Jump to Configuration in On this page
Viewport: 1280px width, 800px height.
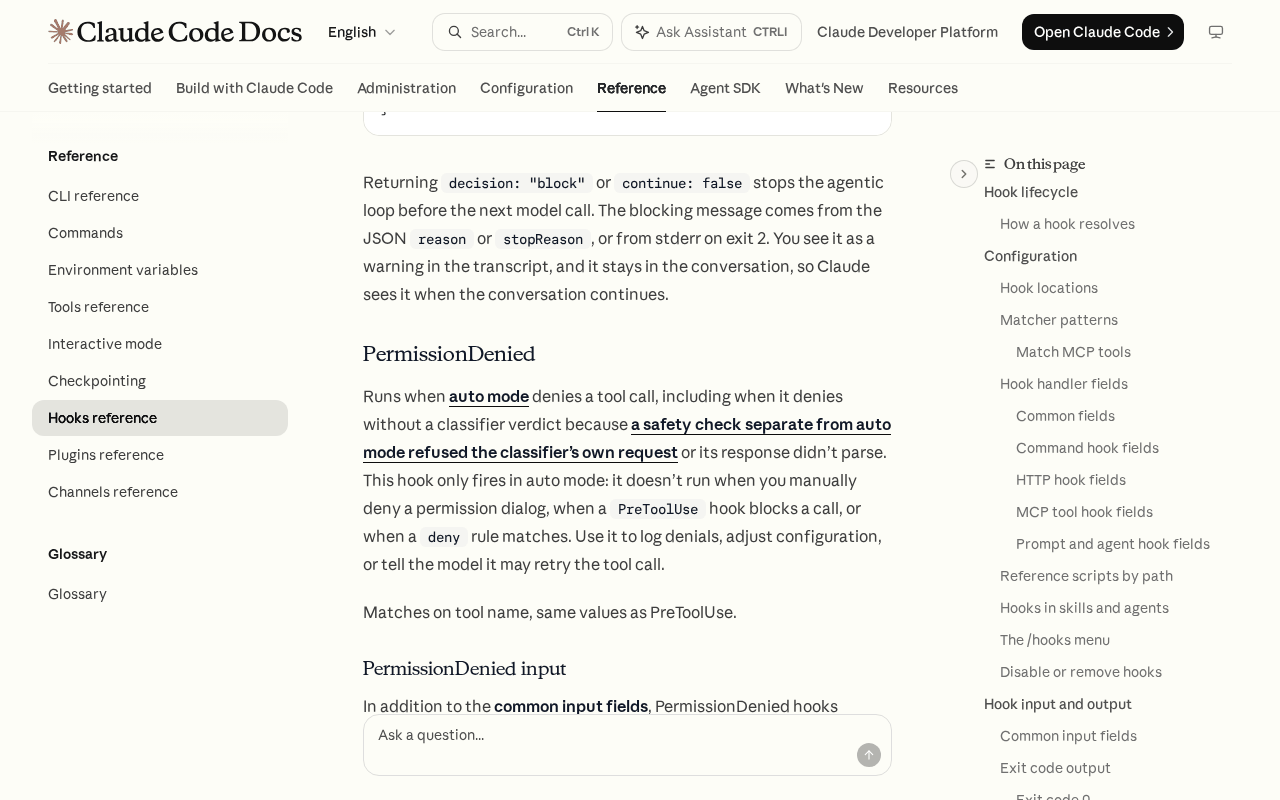tap(1030, 256)
